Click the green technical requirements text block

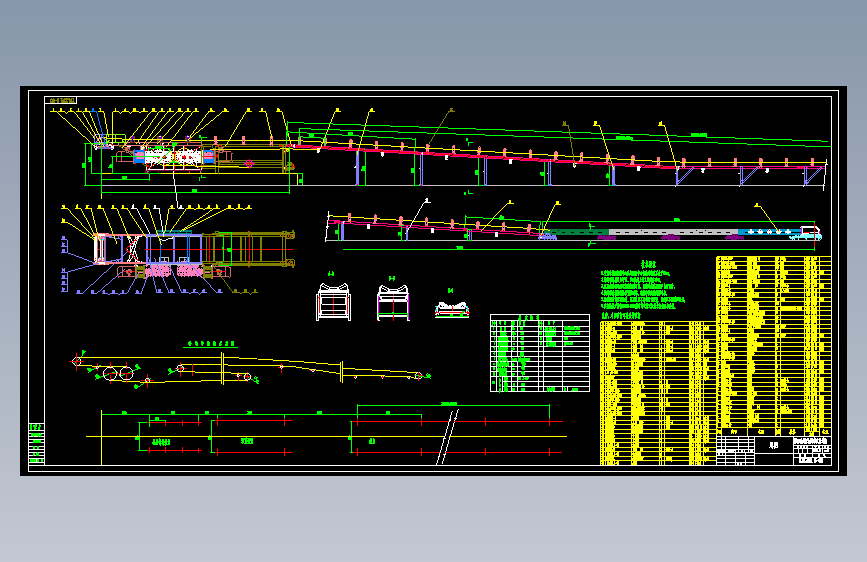[x=643, y=291]
